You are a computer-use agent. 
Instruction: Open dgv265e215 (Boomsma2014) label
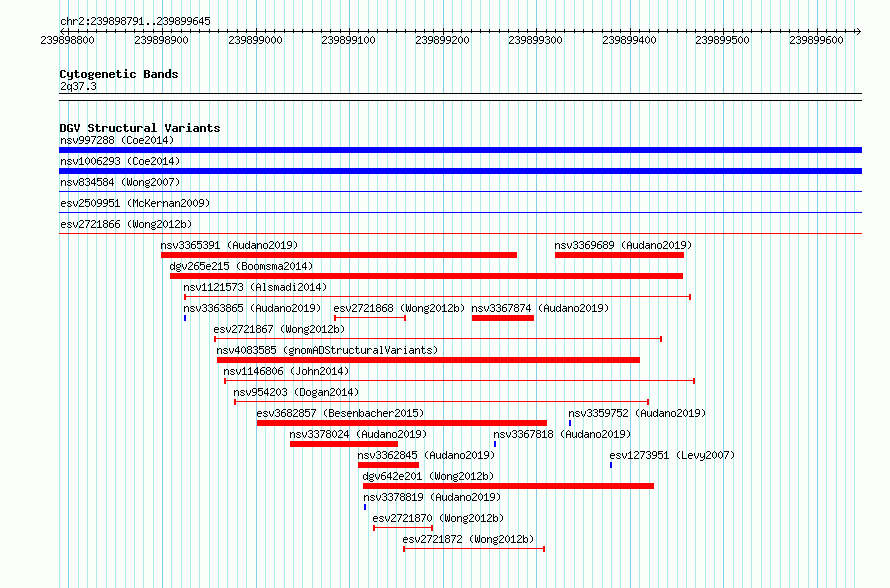pos(241,266)
